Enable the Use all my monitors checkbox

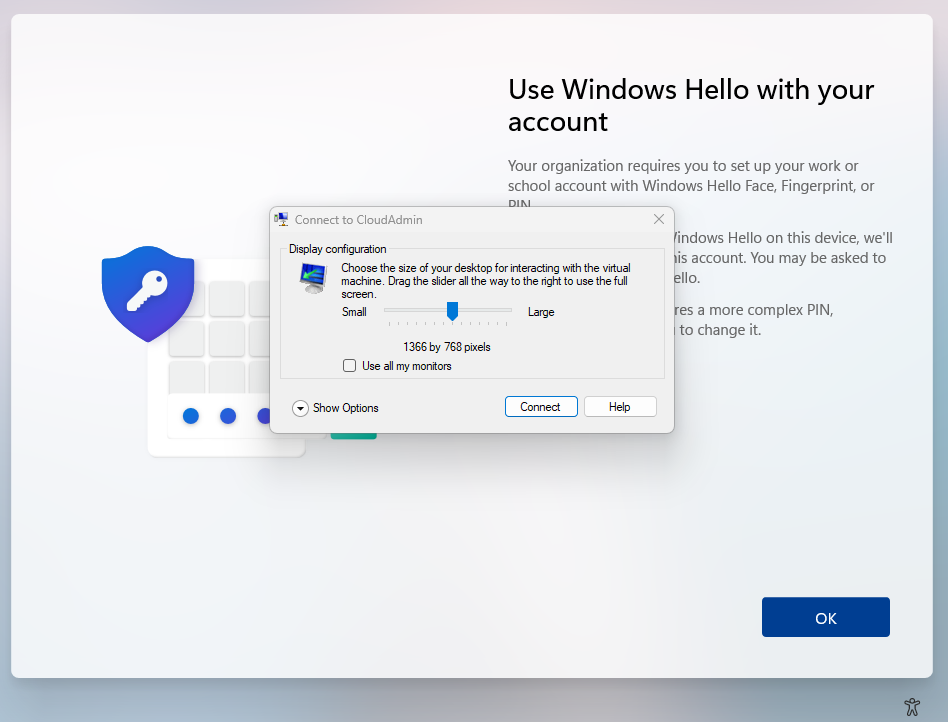click(350, 366)
